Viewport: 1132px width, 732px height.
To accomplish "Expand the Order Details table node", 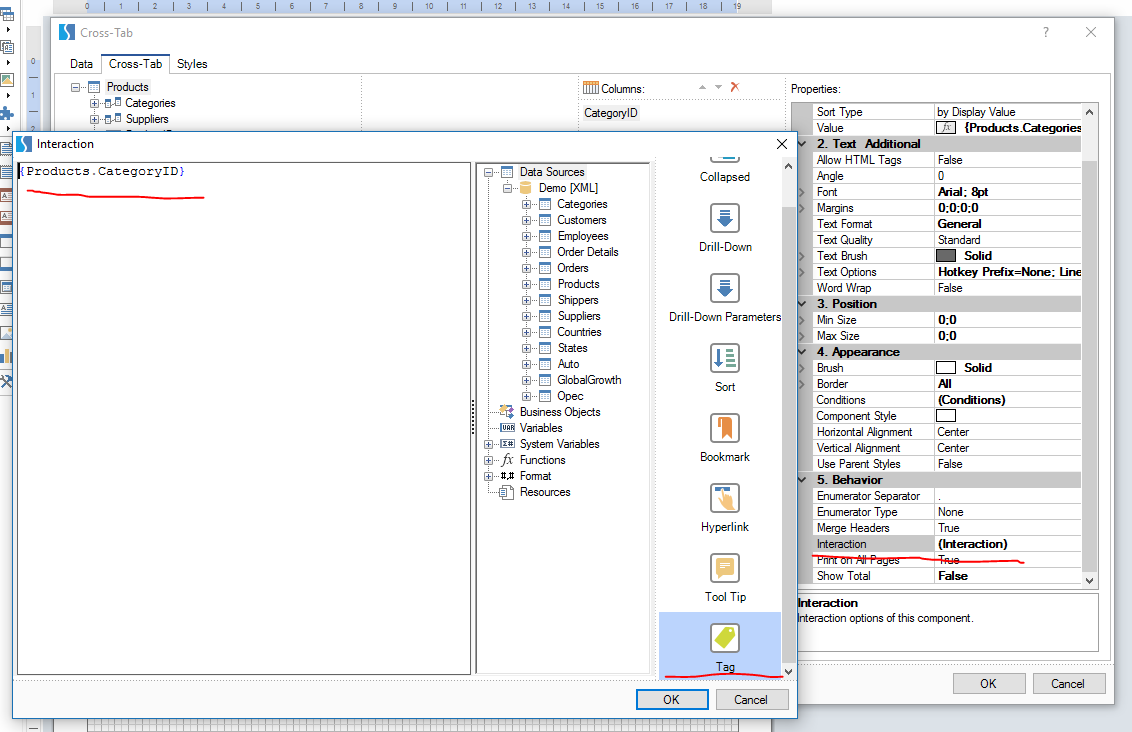I will click(x=526, y=252).
